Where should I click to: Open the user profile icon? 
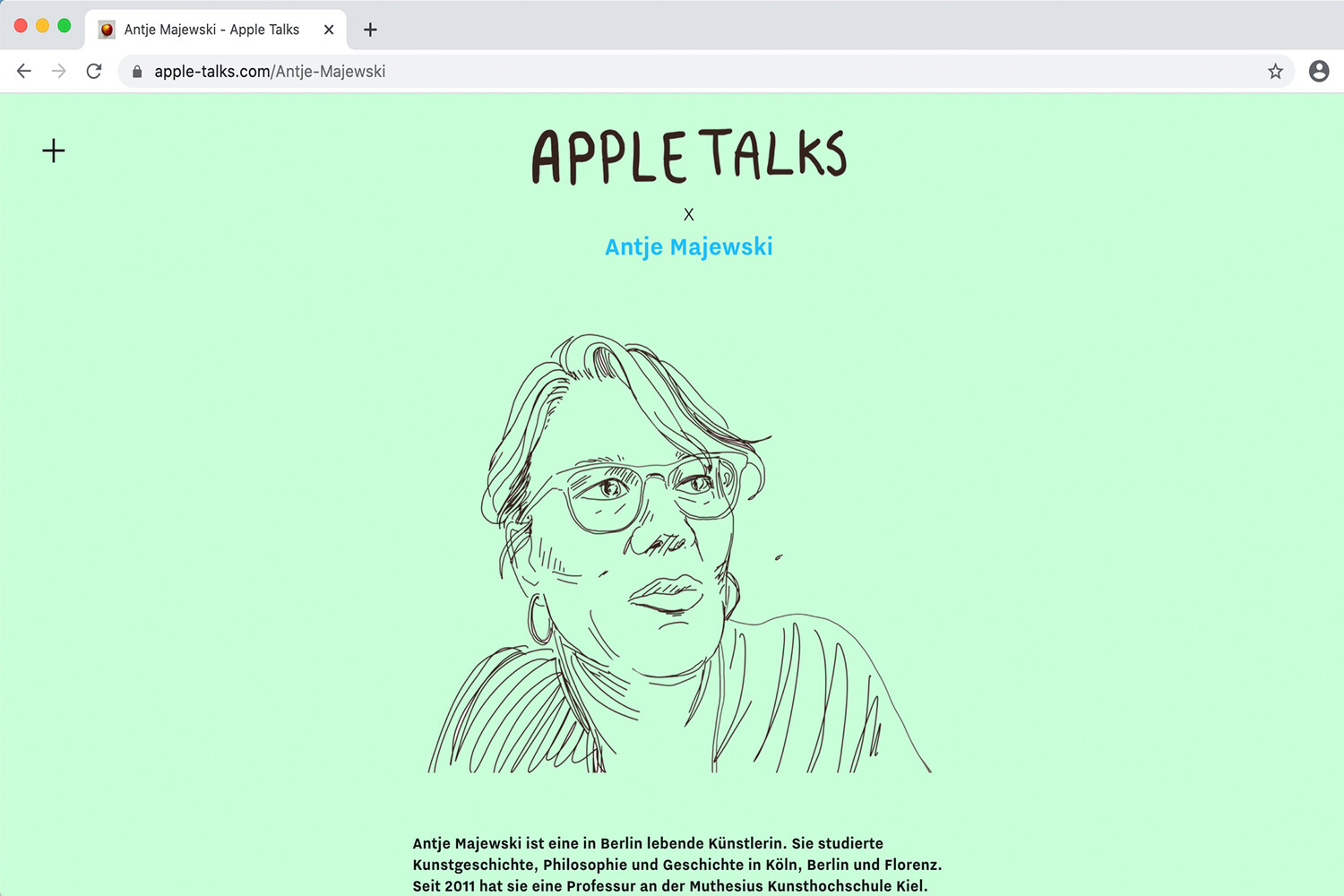[x=1319, y=71]
